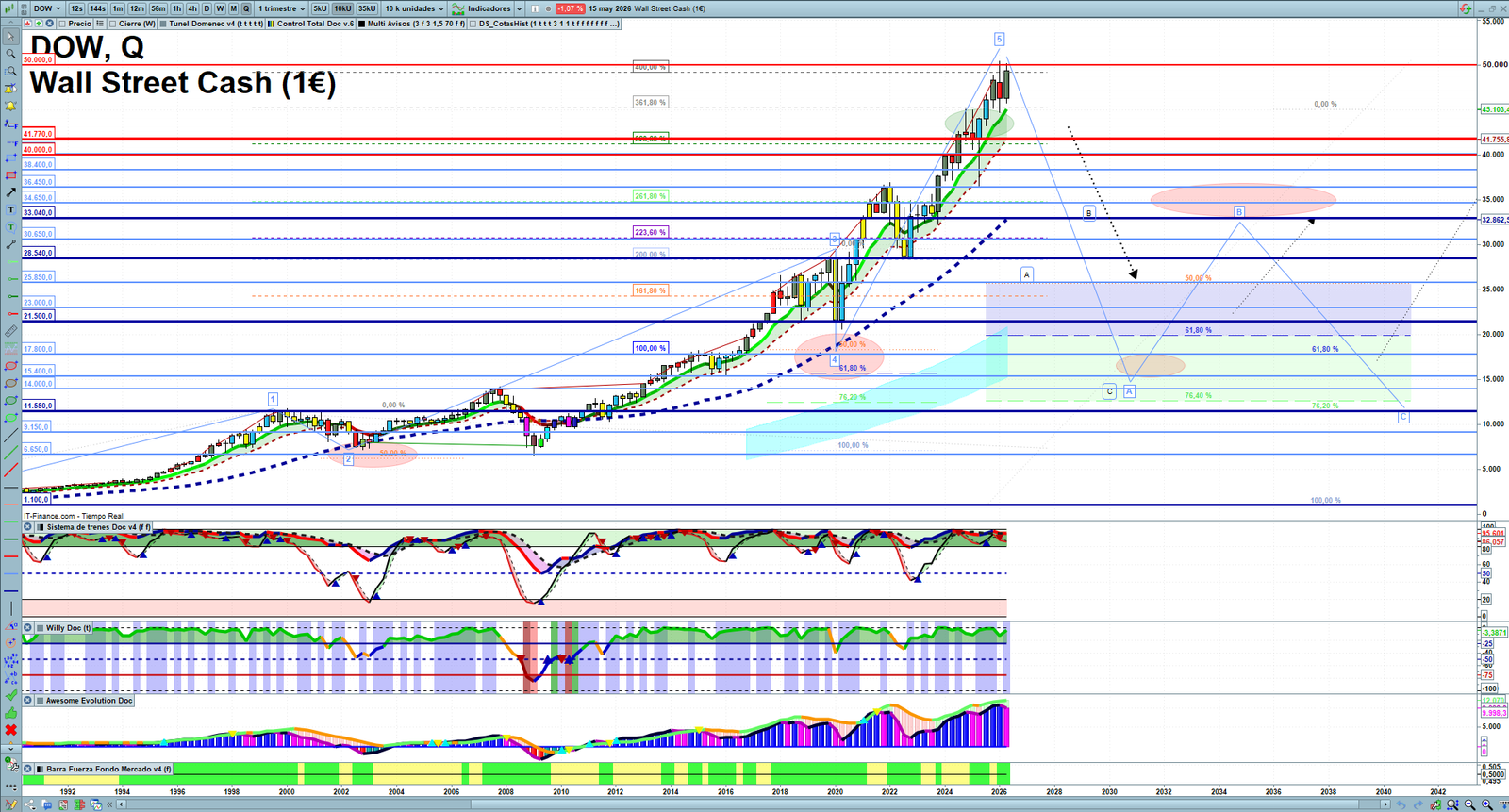Set chart to 35kU units

[367, 8]
